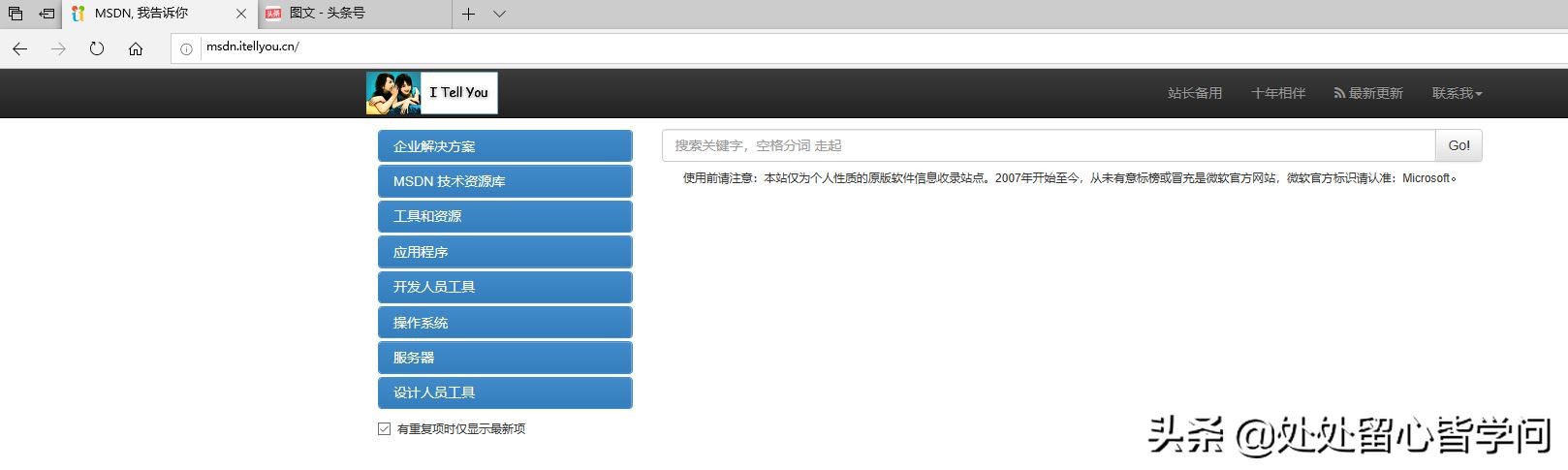Click the site info icon in address bar
This screenshot has height=470, width=1568.
coord(186,48)
